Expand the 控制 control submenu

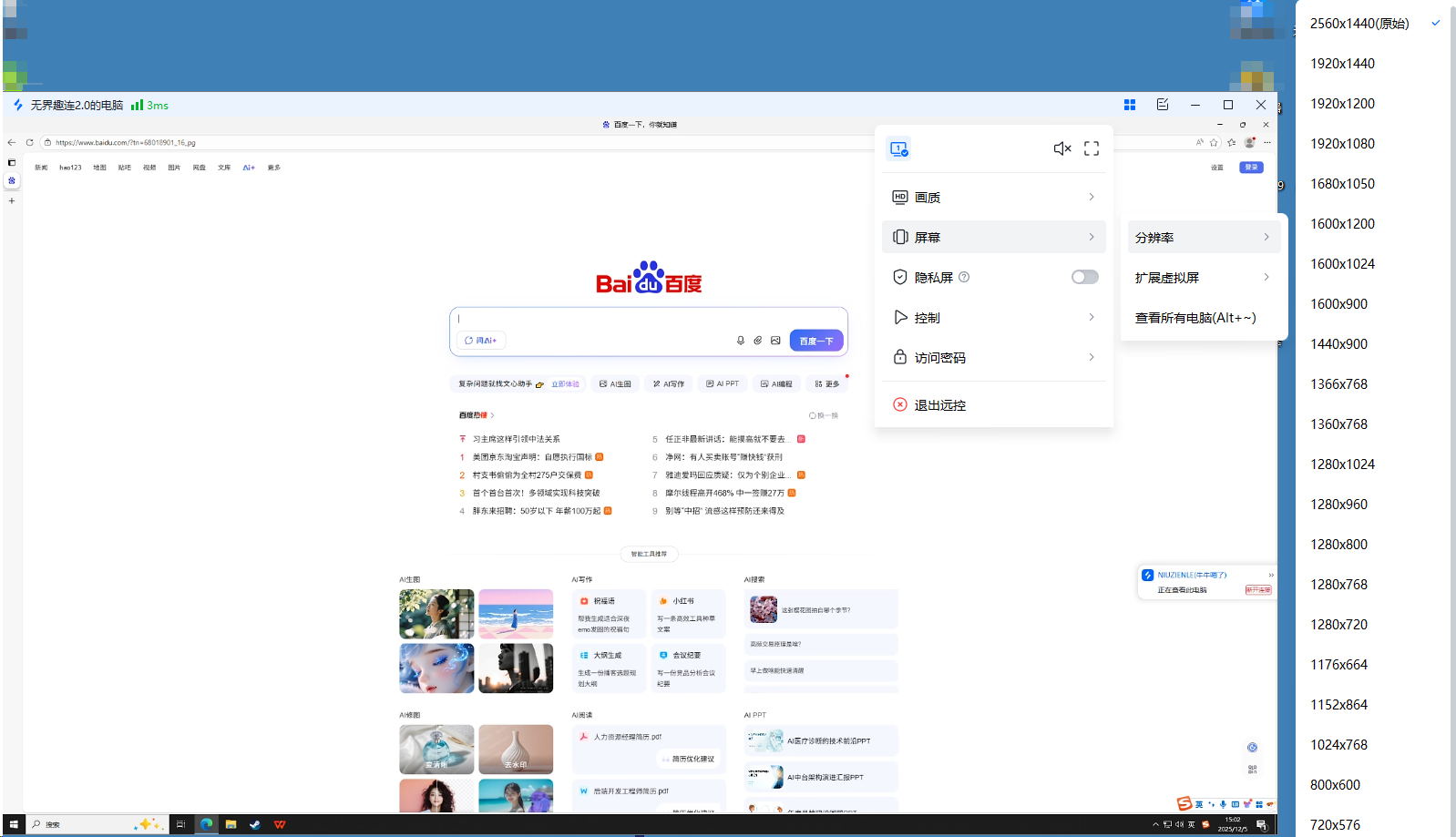pyautogui.click(x=994, y=317)
